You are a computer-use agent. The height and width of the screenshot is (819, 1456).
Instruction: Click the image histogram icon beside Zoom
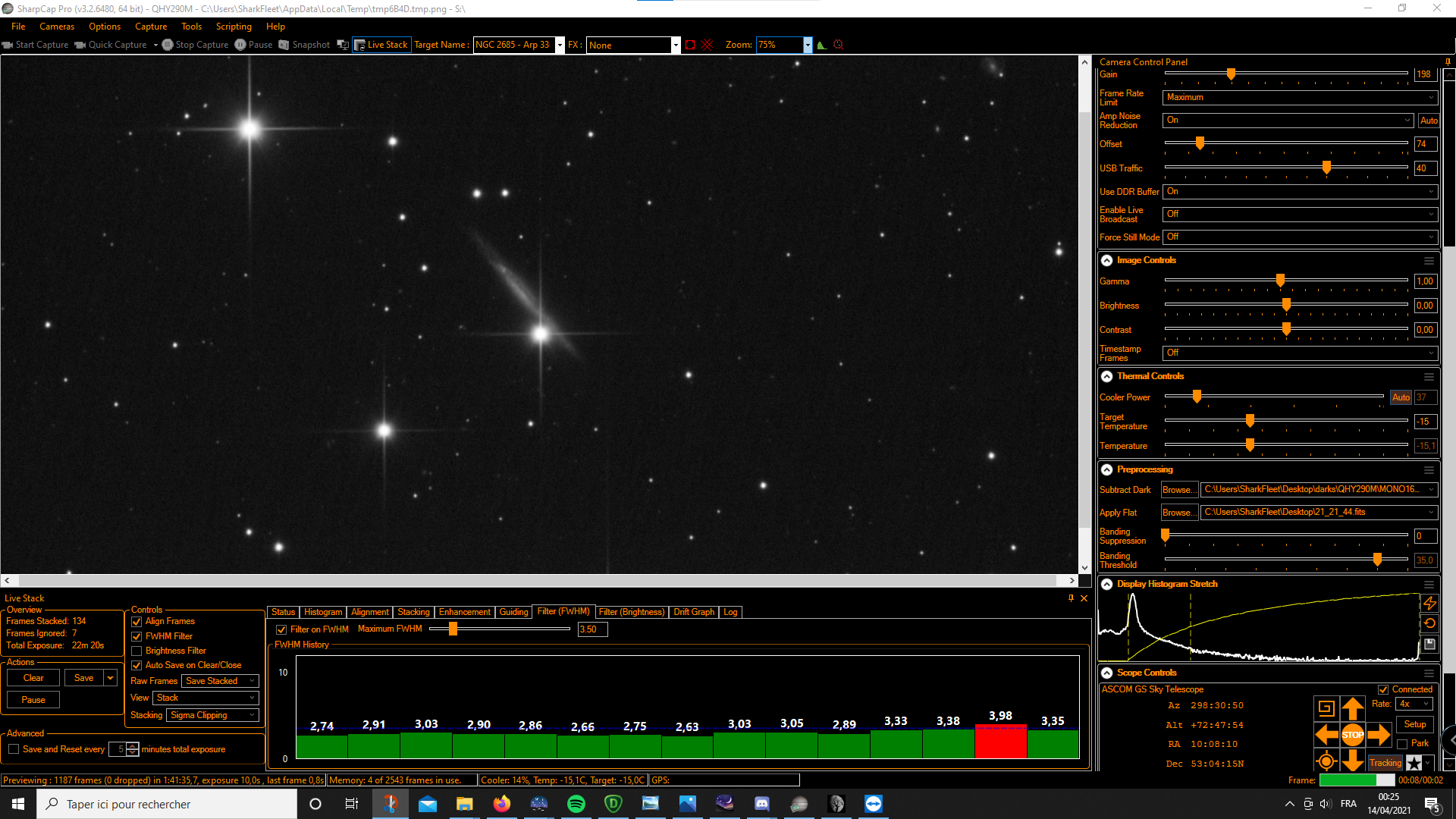[822, 45]
